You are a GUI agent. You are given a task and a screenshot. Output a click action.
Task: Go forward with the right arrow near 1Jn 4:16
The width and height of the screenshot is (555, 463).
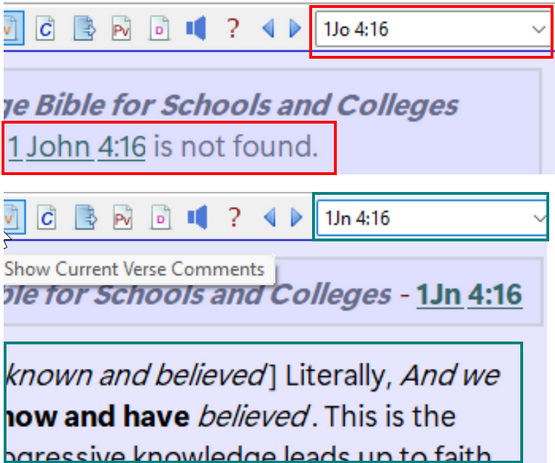point(296,217)
